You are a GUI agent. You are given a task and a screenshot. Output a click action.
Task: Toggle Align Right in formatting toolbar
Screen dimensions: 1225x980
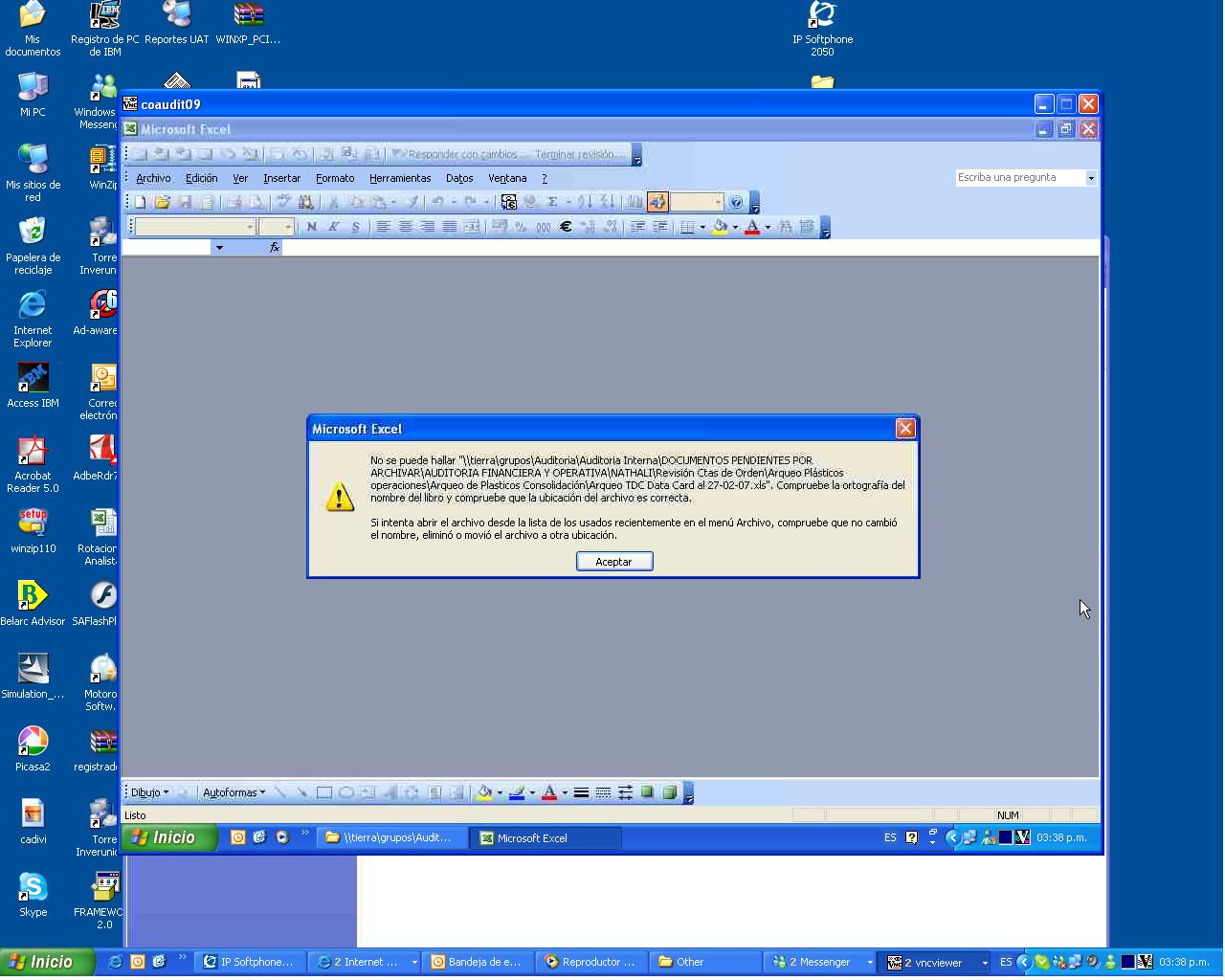click(427, 227)
